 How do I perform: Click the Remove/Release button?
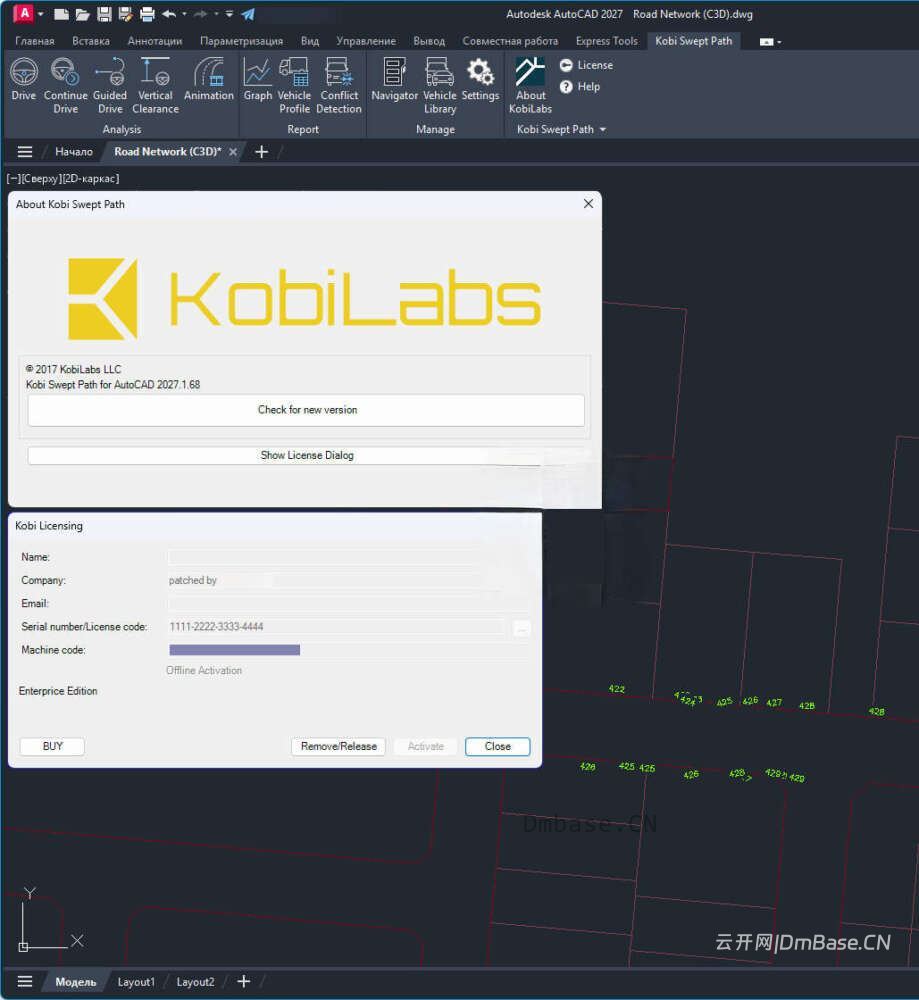coord(339,746)
